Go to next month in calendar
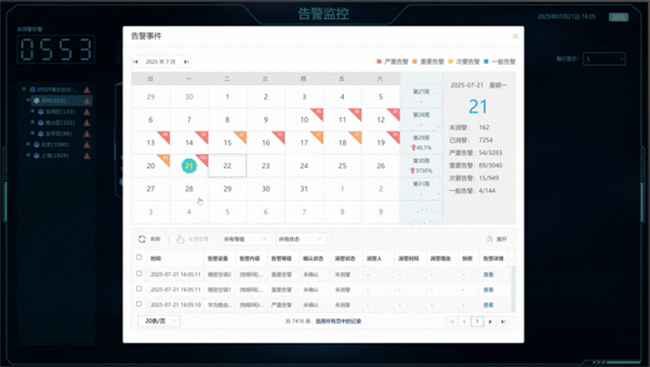This screenshot has width=650, height=367. (x=186, y=62)
